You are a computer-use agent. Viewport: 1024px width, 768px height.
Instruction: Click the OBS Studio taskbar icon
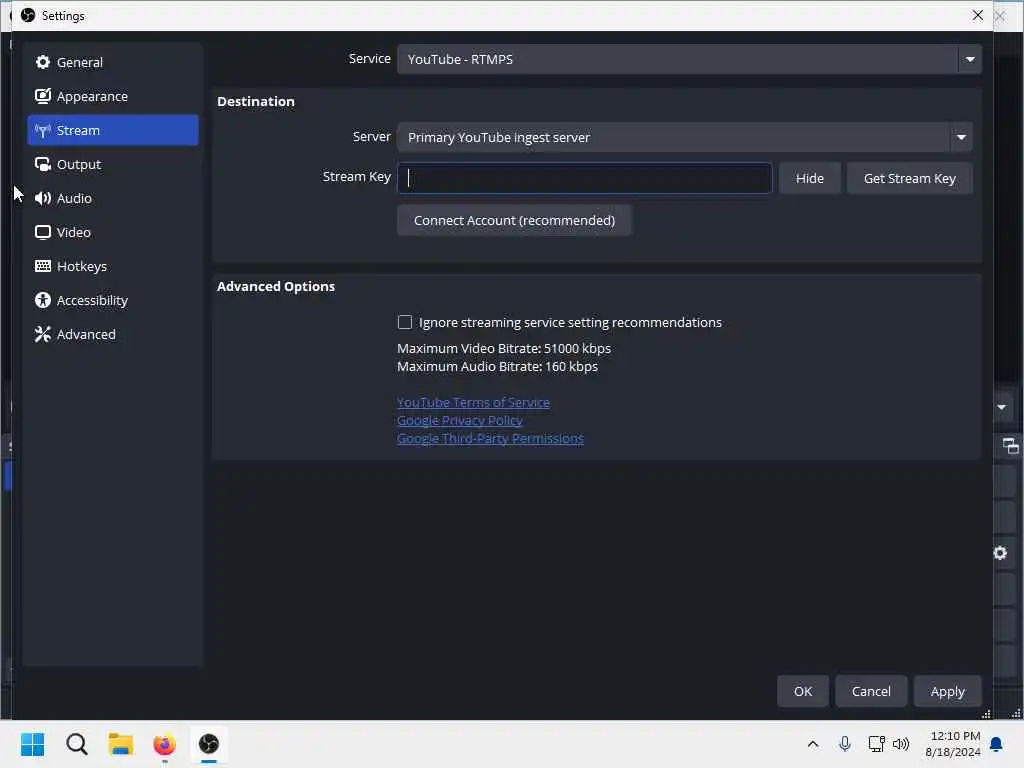(209, 744)
